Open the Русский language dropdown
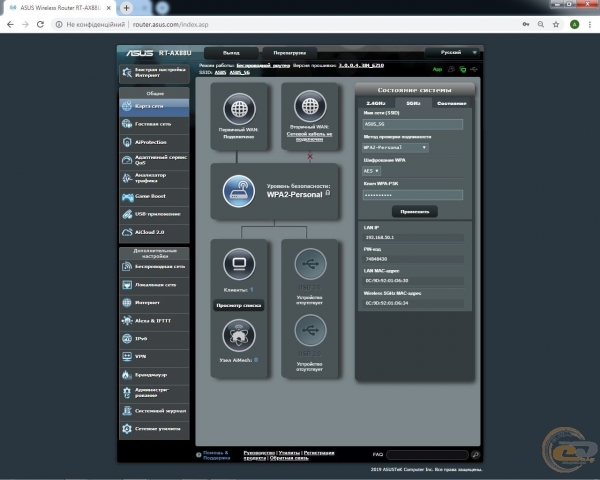Screen dimensions: 600x480 click(452, 52)
